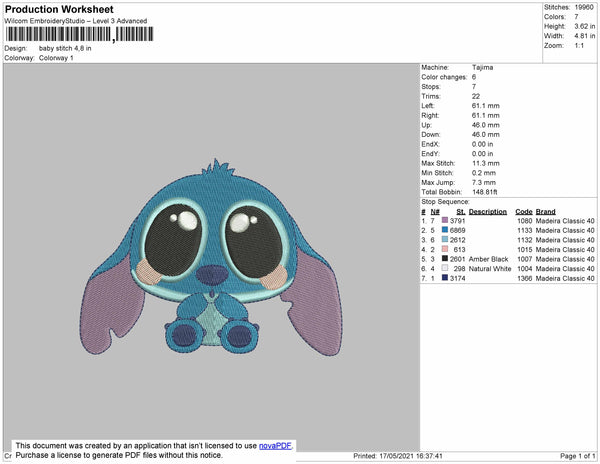Click thread code 1132 in the Code column
600x464 pixels.
point(525,240)
